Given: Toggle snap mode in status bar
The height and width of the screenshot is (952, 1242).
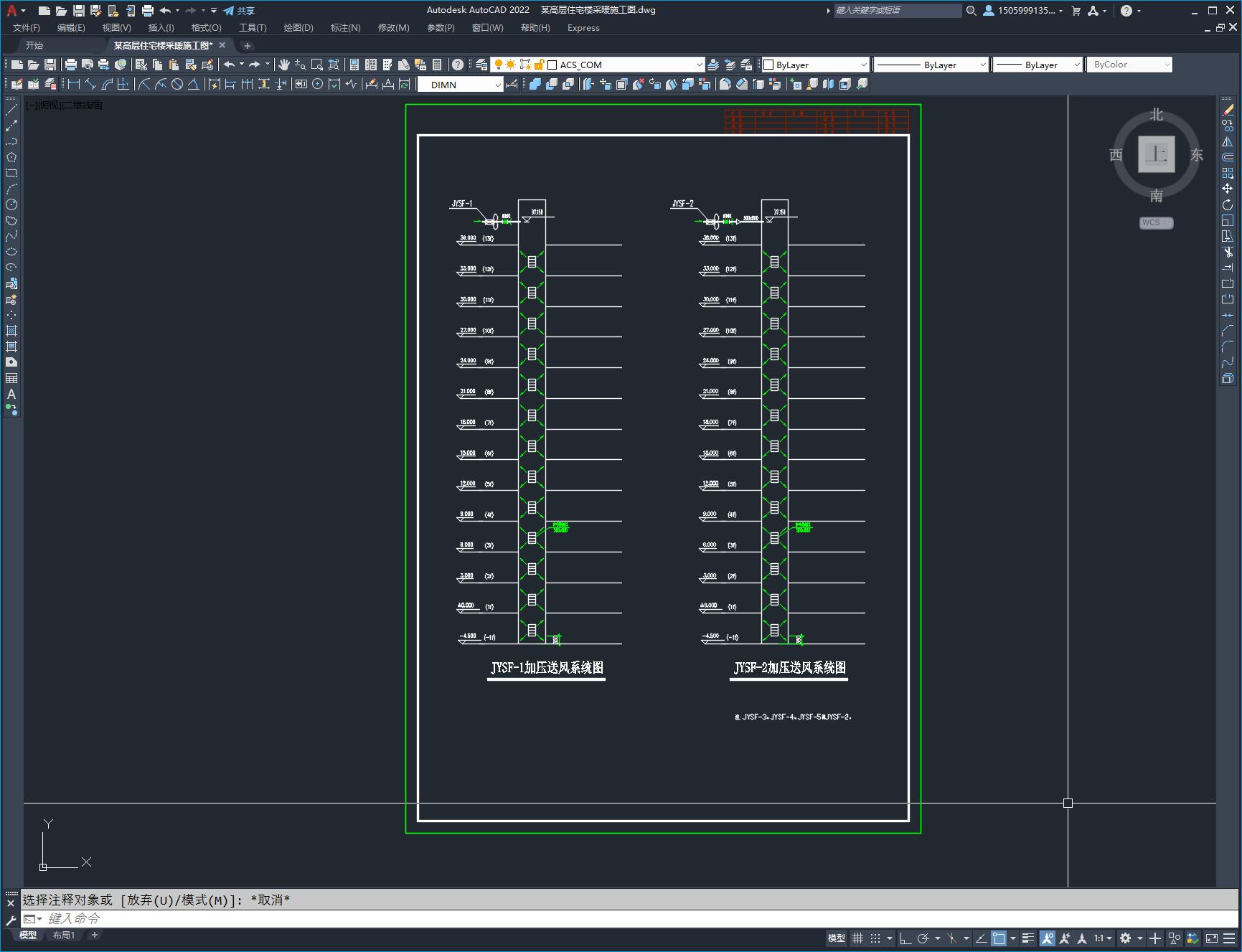Looking at the screenshot, I should [x=875, y=938].
